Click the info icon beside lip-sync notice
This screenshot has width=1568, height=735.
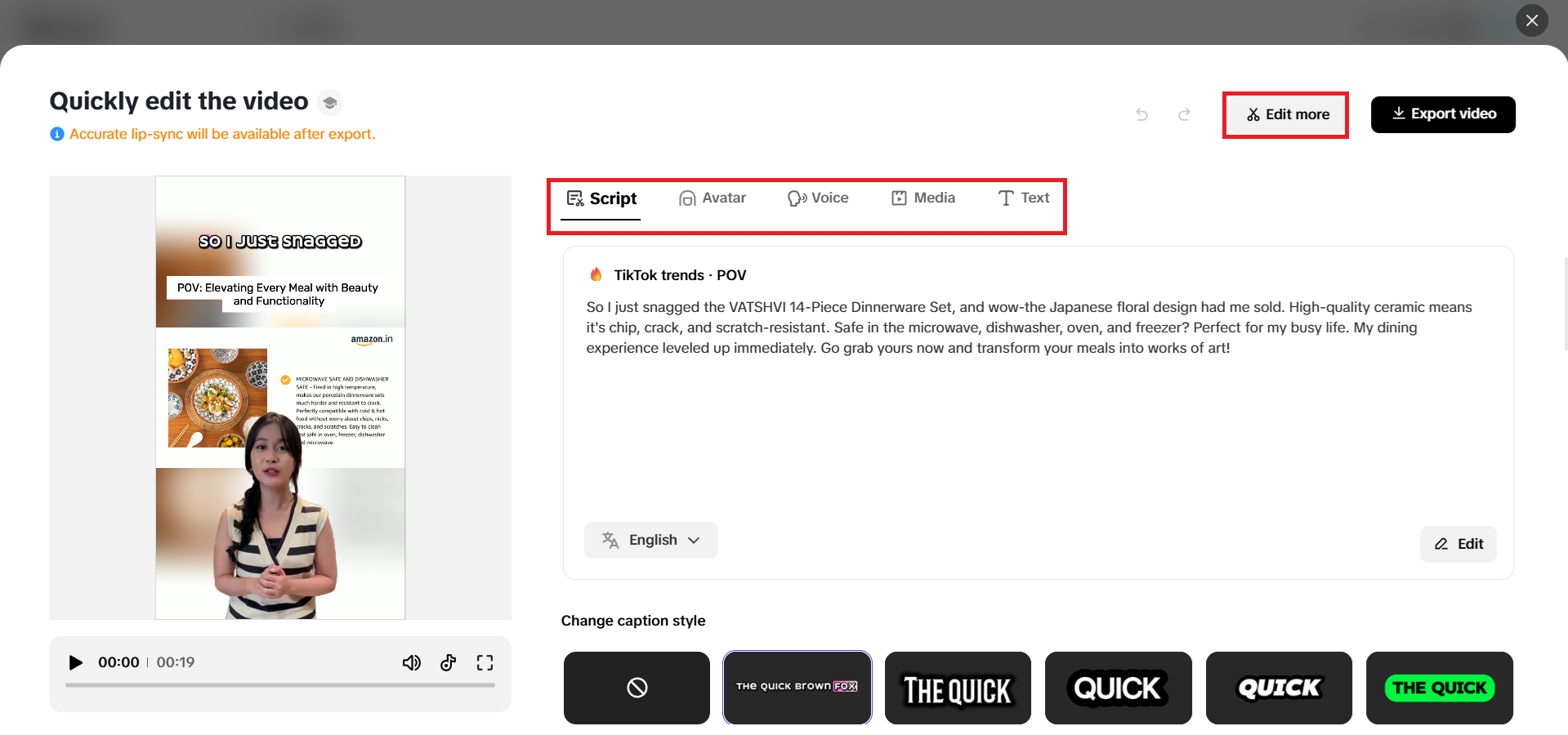pos(57,134)
